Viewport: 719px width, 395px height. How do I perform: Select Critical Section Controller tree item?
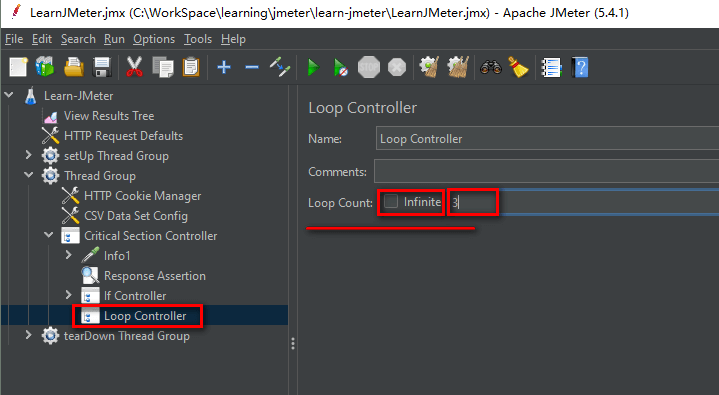(x=150, y=236)
